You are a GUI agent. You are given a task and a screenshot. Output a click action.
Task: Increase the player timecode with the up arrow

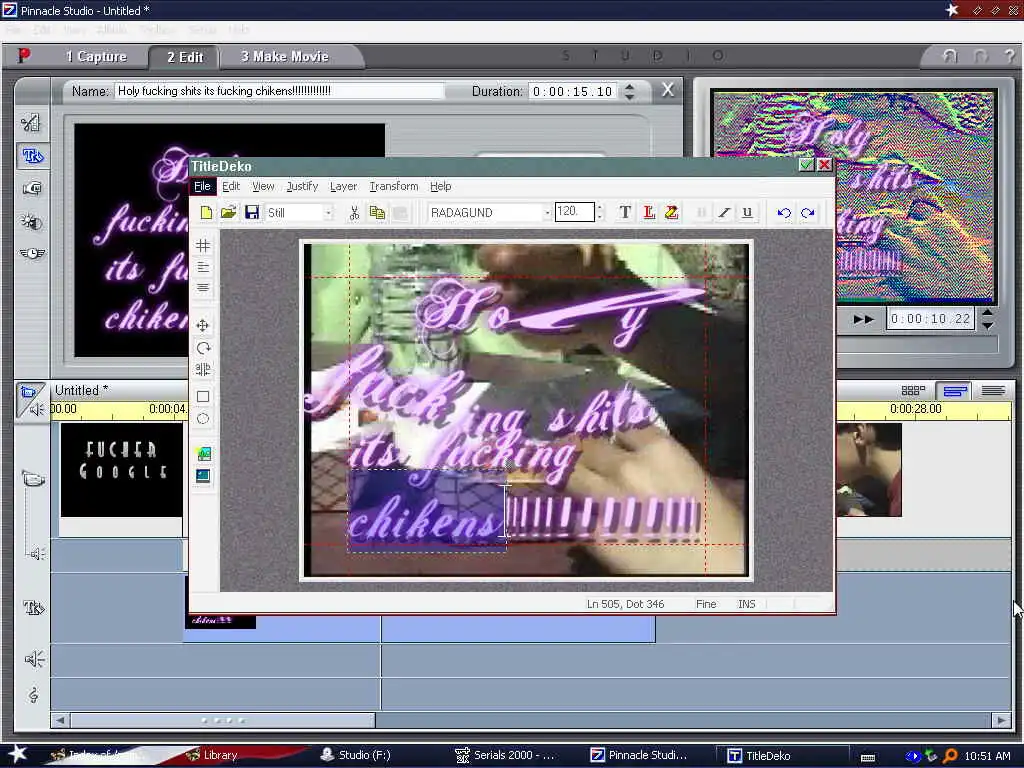tap(987, 313)
